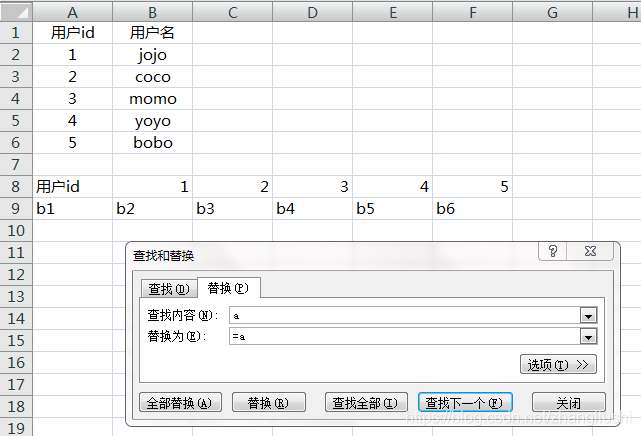Select row 17 header
This screenshot has height=436, width=641.
tap(16, 385)
